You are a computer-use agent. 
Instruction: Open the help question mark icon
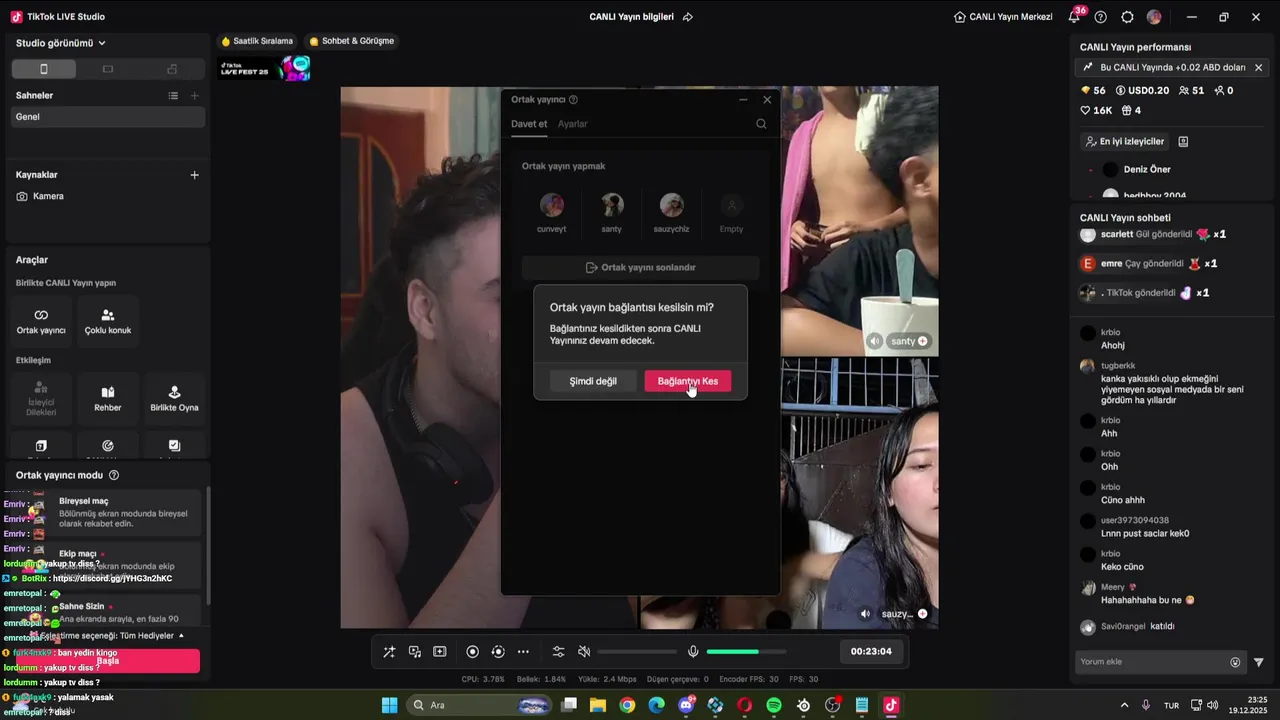pos(1101,17)
